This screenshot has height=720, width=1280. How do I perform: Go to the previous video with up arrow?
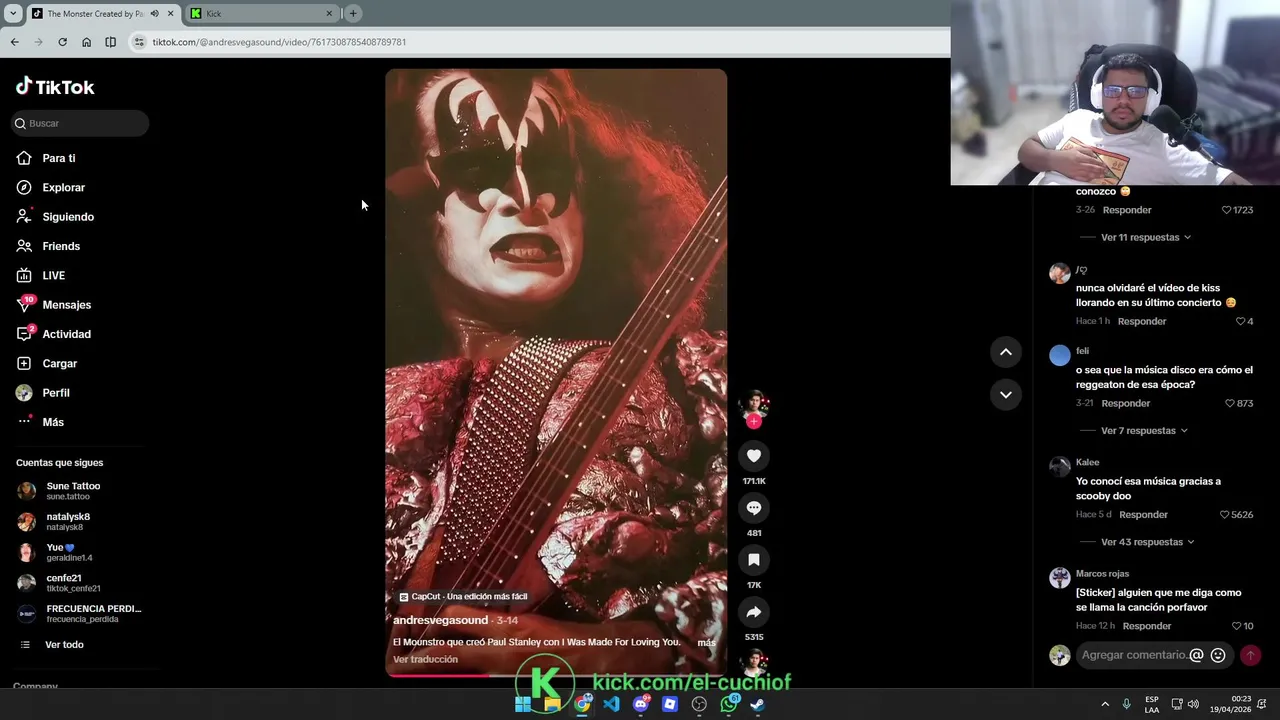[1006, 352]
